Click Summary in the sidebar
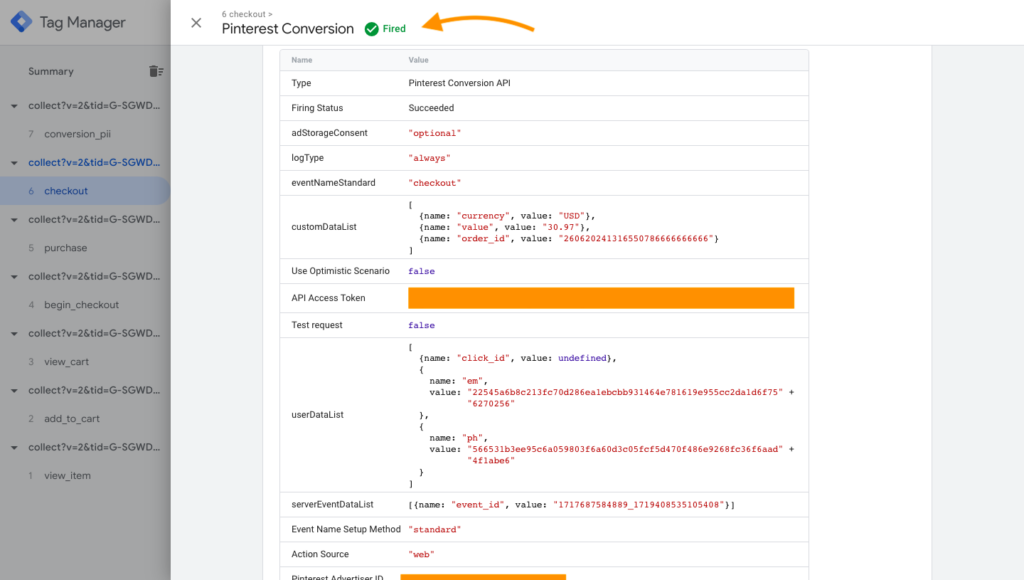The image size is (1024, 580). point(53,71)
